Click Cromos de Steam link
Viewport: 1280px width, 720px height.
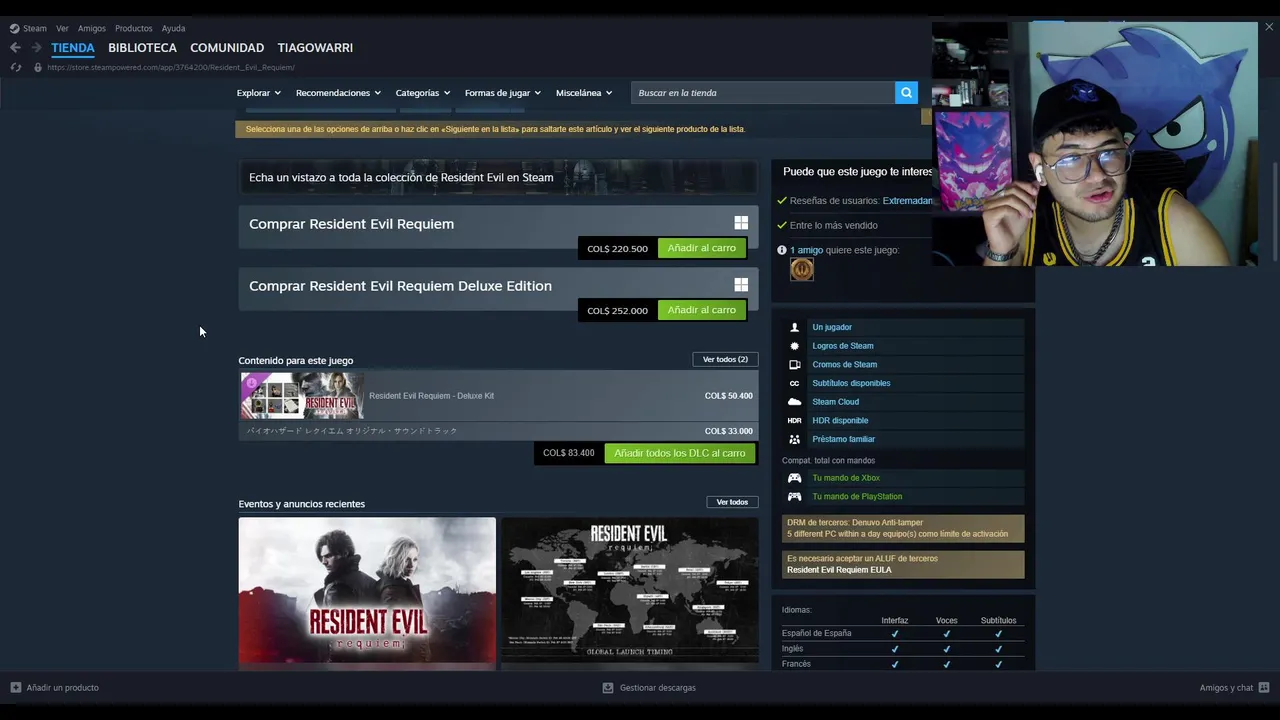point(845,365)
